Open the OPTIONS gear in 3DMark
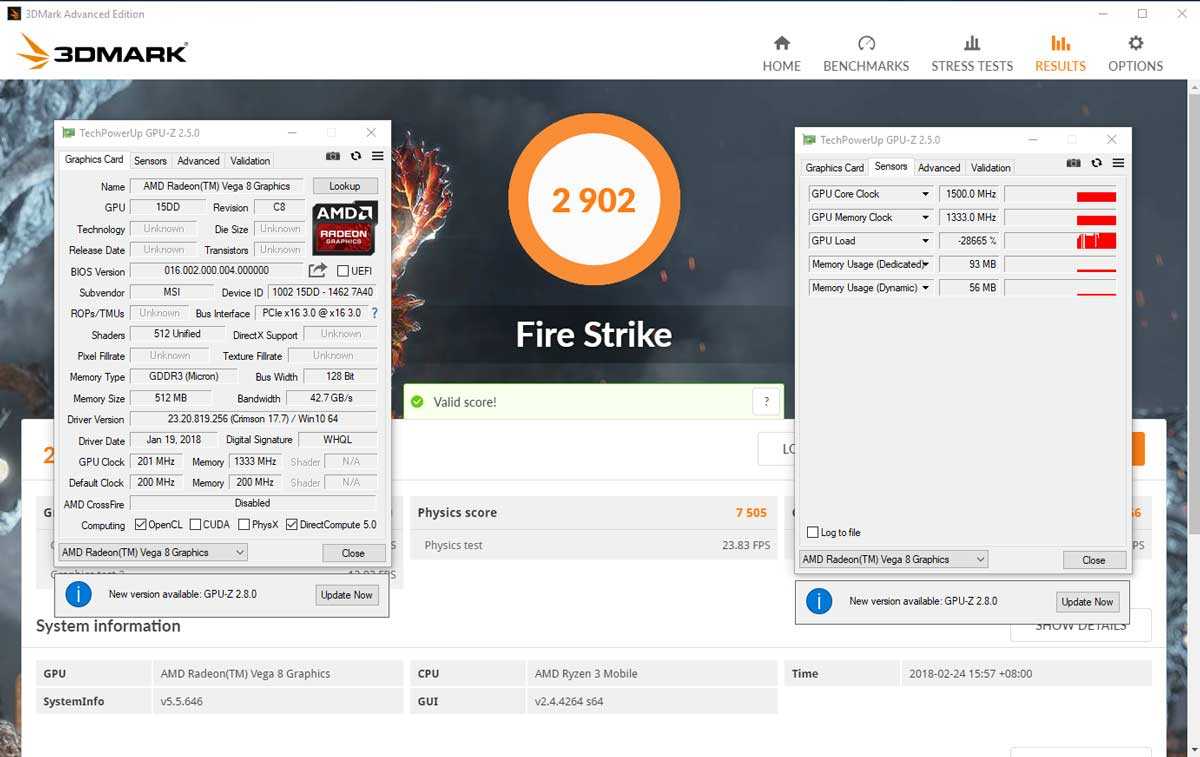 coord(1135,53)
